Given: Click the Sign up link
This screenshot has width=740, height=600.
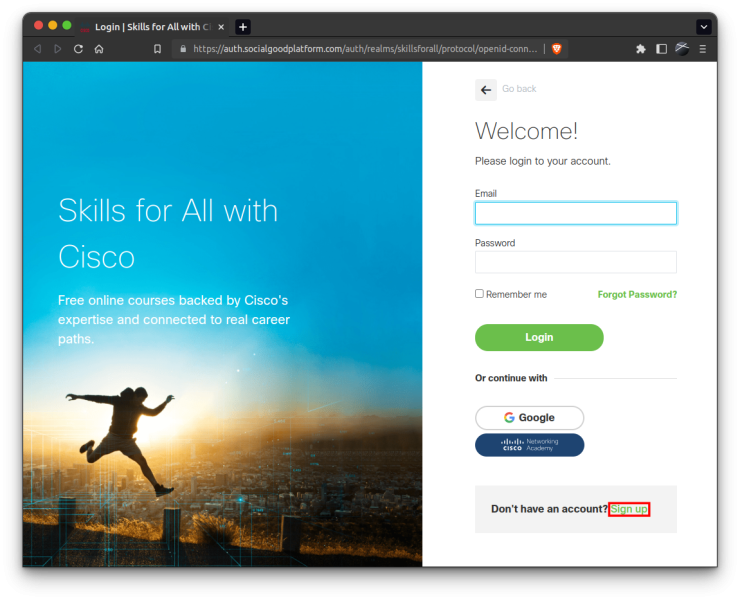Looking at the screenshot, I should click(x=629, y=509).
